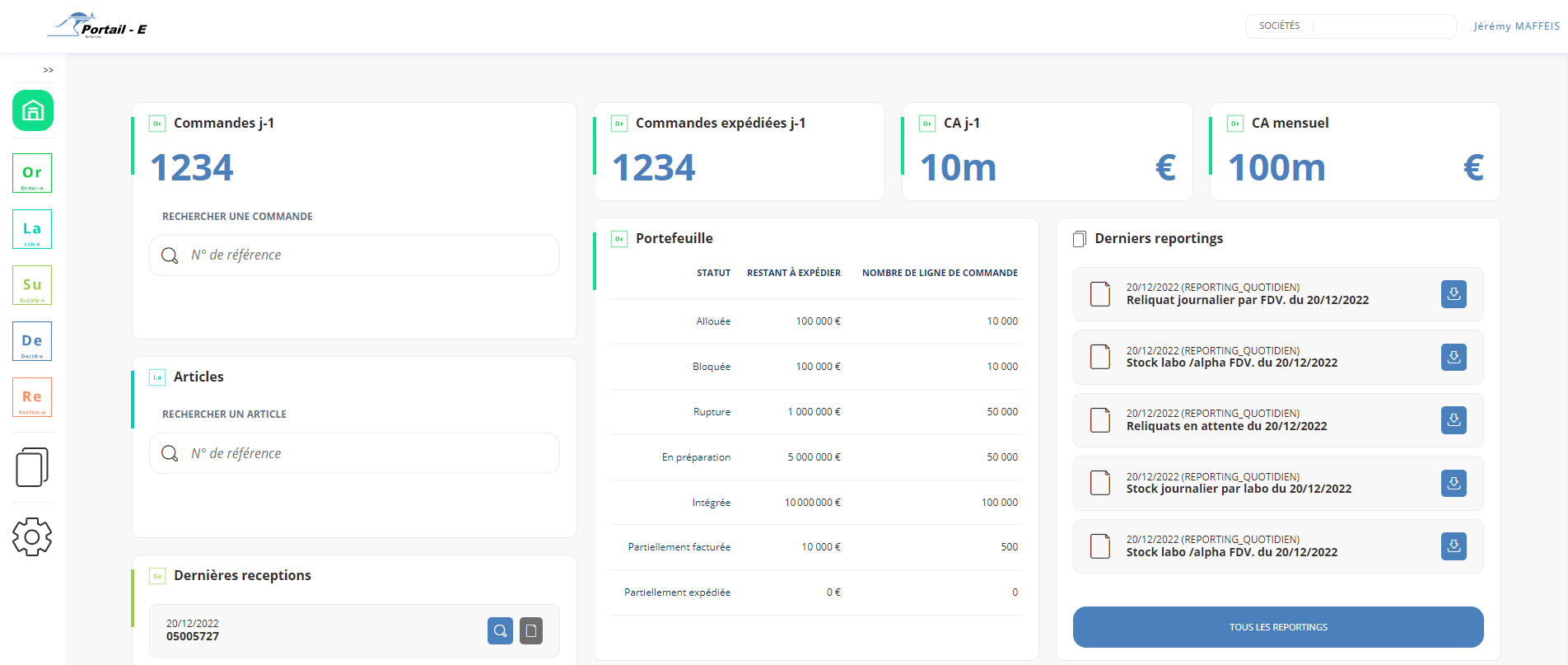Open the settings gear in sidebar
This screenshot has width=1568, height=665.
[32, 536]
